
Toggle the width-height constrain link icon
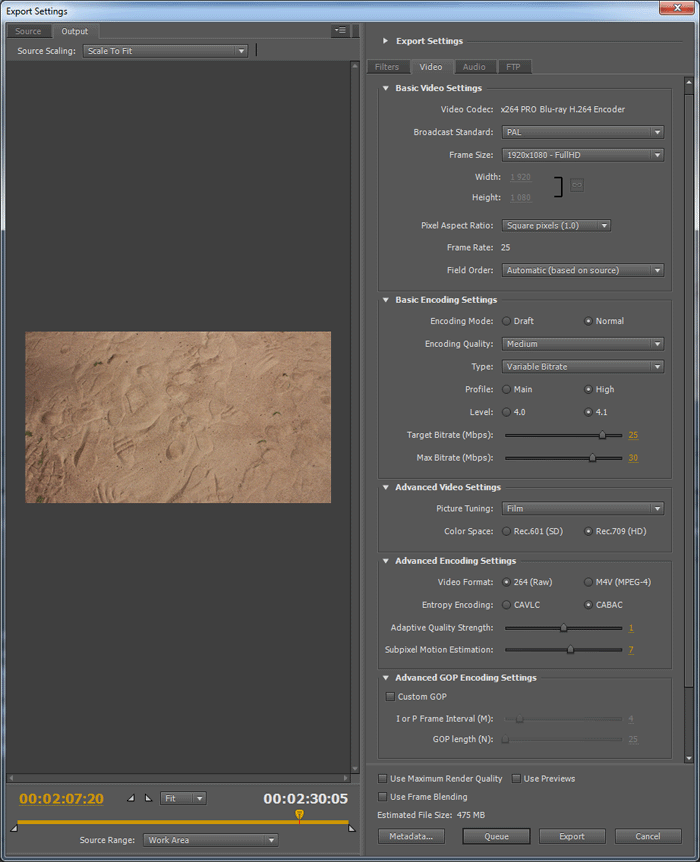(576, 185)
